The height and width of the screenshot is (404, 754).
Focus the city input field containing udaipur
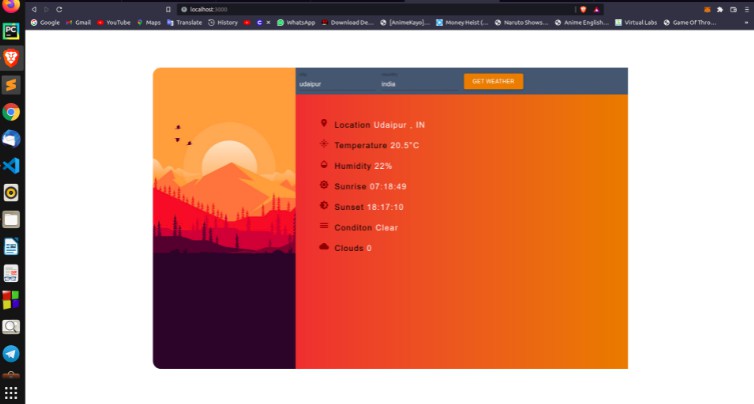[x=333, y=84]
